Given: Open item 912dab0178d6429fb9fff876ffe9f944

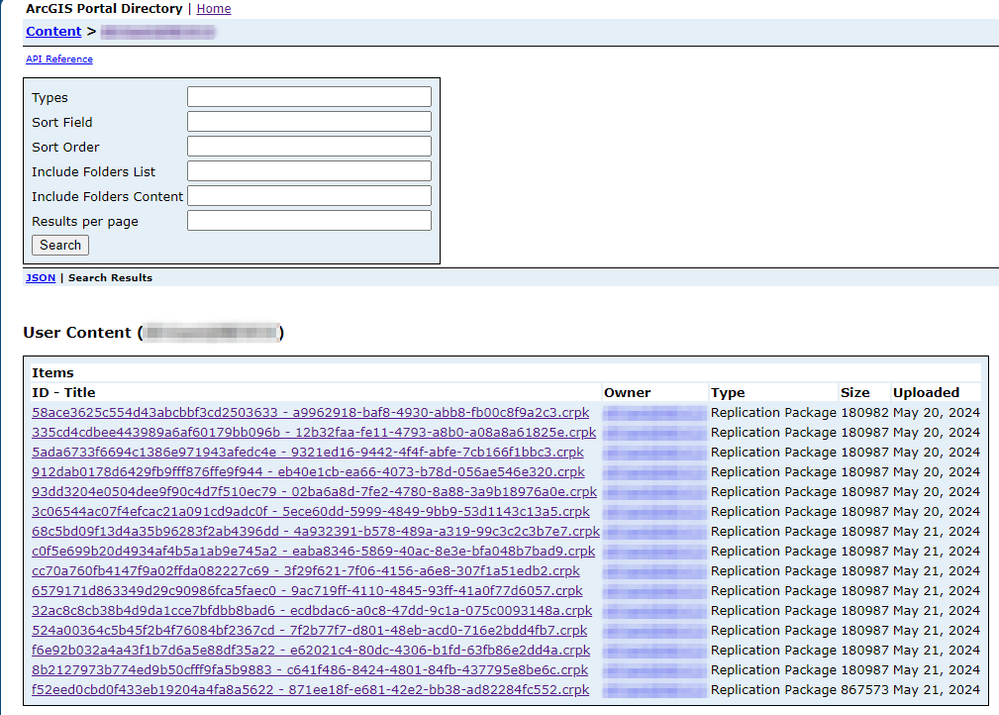Looking at the screenshot, I should [308, 472].
